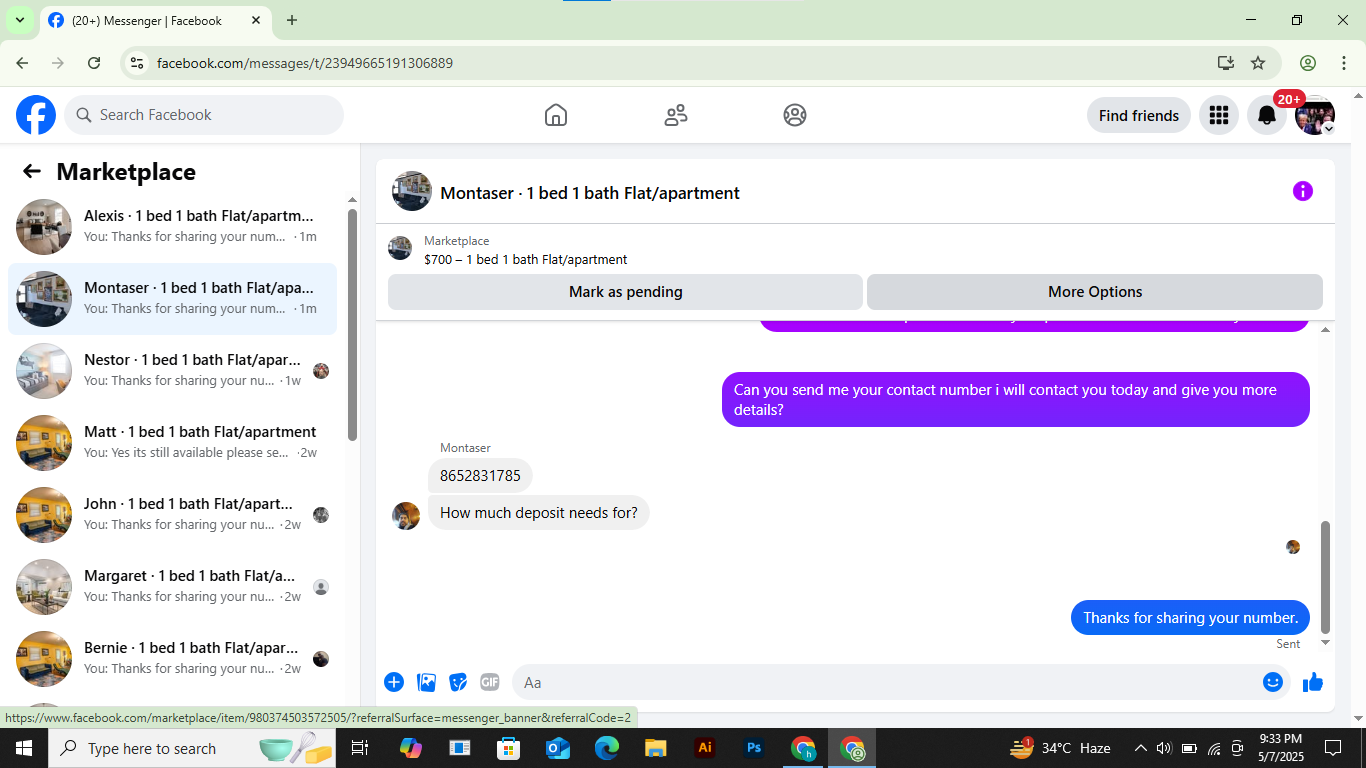Screen dimensions: 1366x768
Task: Open the Facebook menu grid icon
Action: click(1218, 115)
